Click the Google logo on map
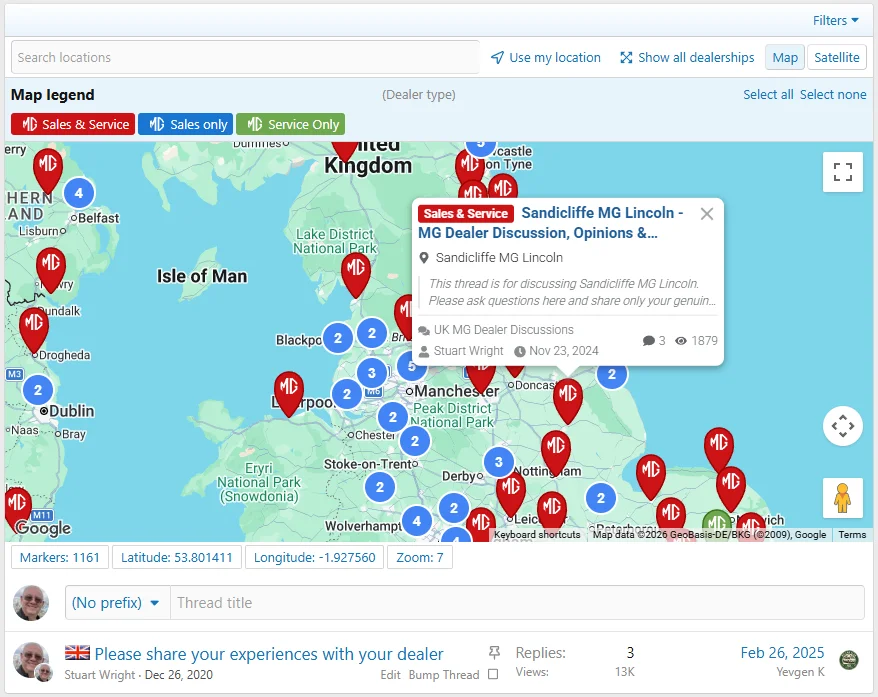 coord(43,527)
